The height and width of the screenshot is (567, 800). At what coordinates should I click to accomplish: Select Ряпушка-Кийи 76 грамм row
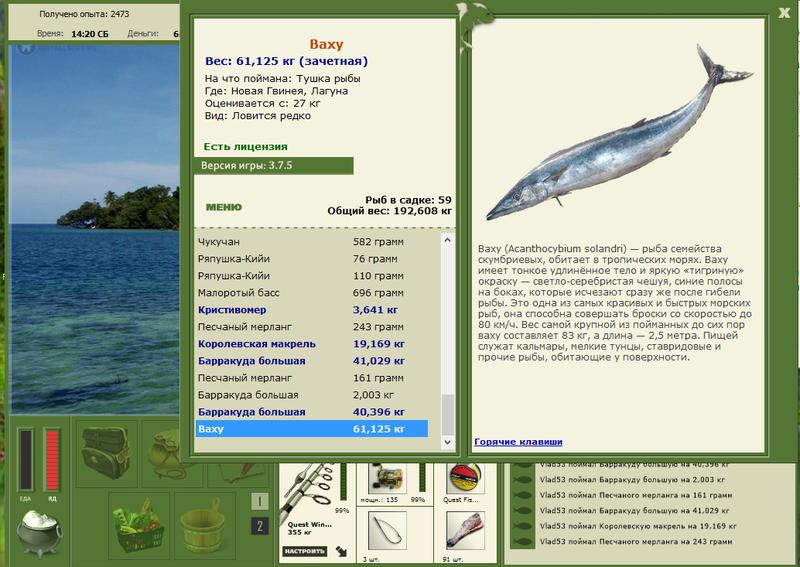coord(312,259)
